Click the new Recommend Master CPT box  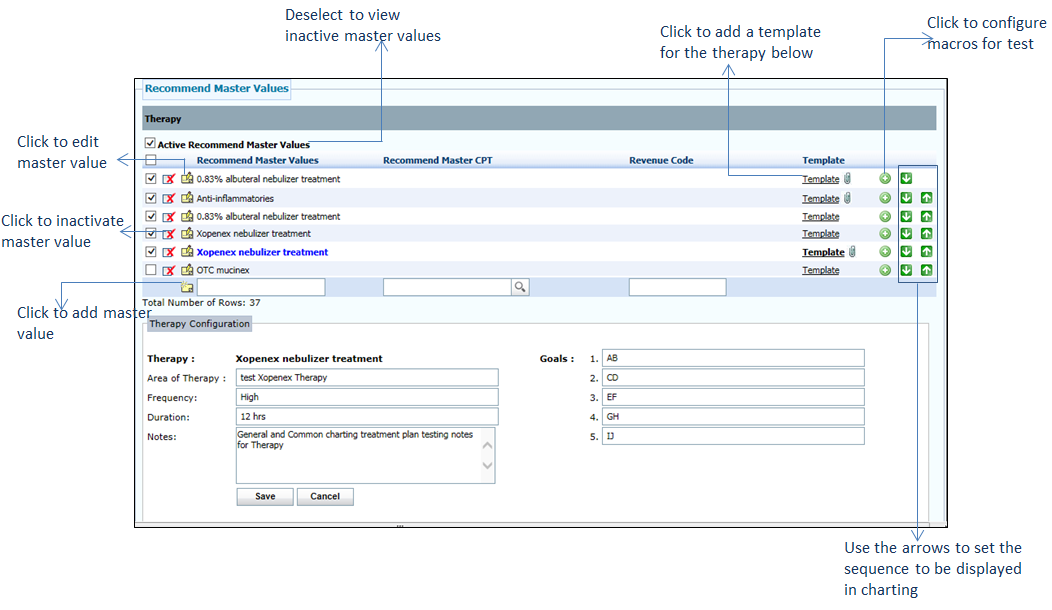coord(448,287)
